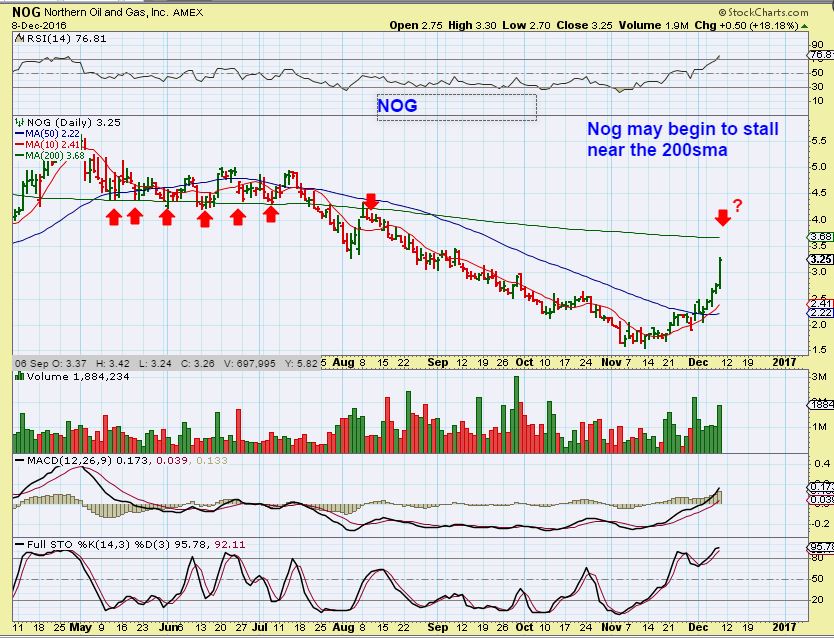Click the volume bars icon before Volume label
Image resolution: width=834 pixels, height=638 pixels.
[x=20, y=376]
